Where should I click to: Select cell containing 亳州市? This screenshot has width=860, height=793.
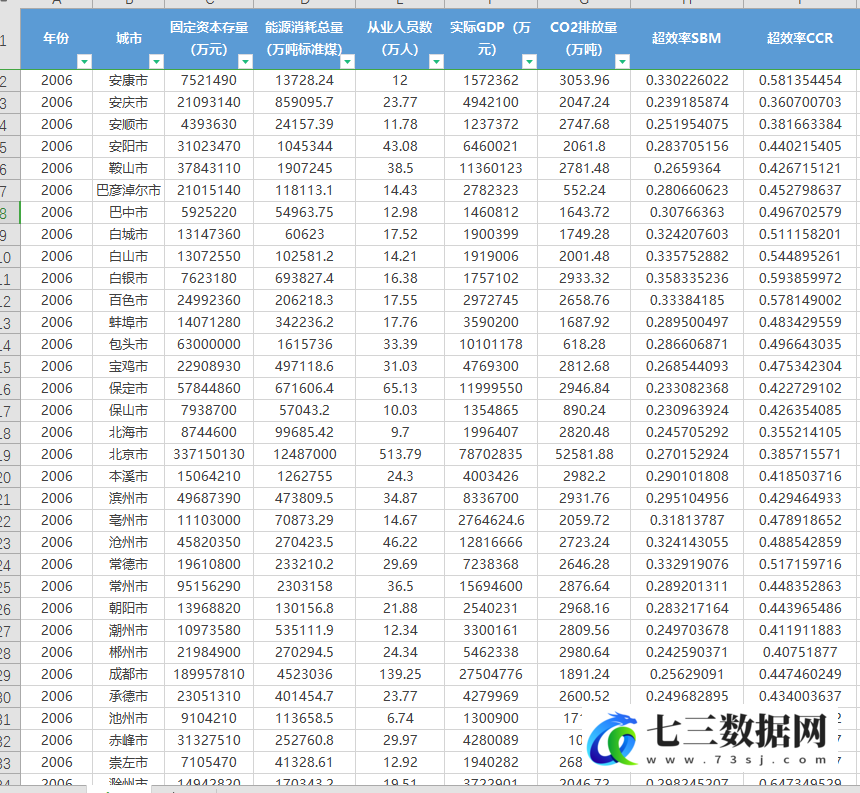129,520
